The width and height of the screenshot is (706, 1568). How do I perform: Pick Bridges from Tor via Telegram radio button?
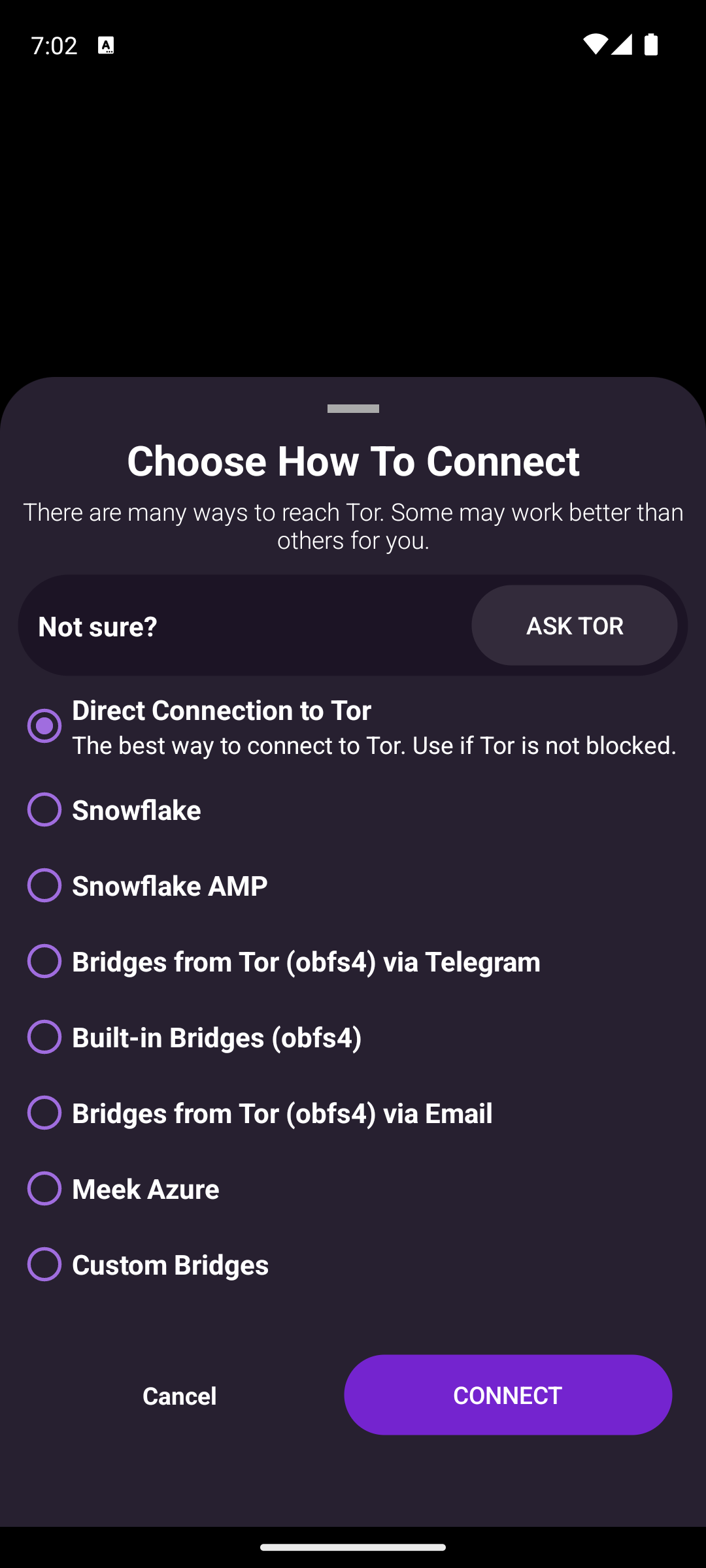pos(44,961)
